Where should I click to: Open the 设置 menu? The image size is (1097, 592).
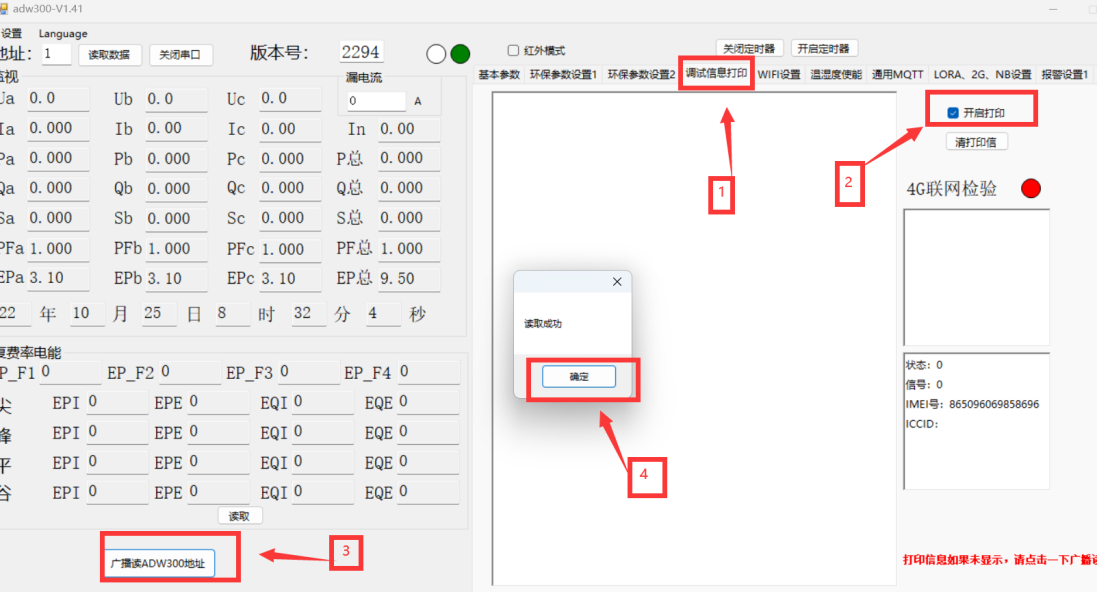point(11,33)
